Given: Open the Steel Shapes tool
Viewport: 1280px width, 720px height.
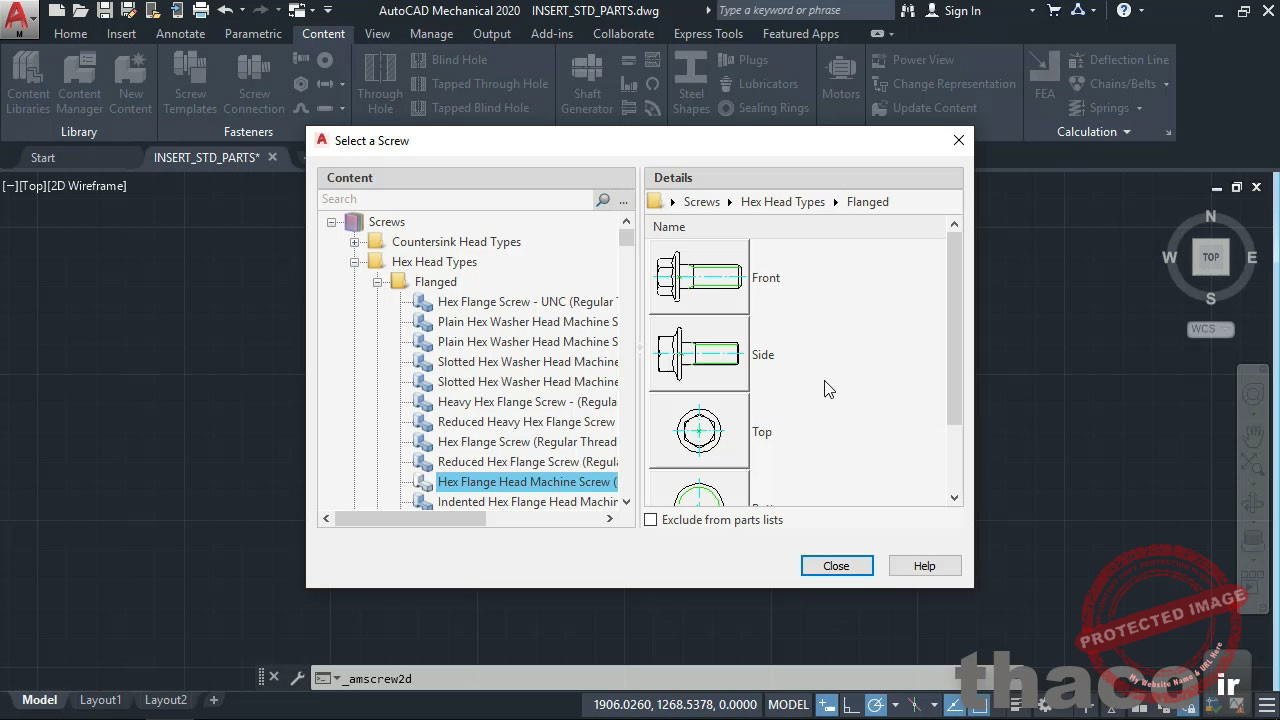Looking at the screenshot, I should pos(691,83).
